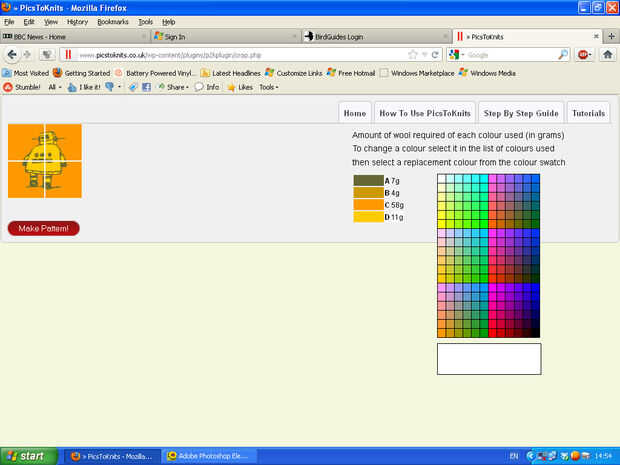Click the EN language indicator in tray
This screenshot has height=465, width=620.
coord(514,456)
